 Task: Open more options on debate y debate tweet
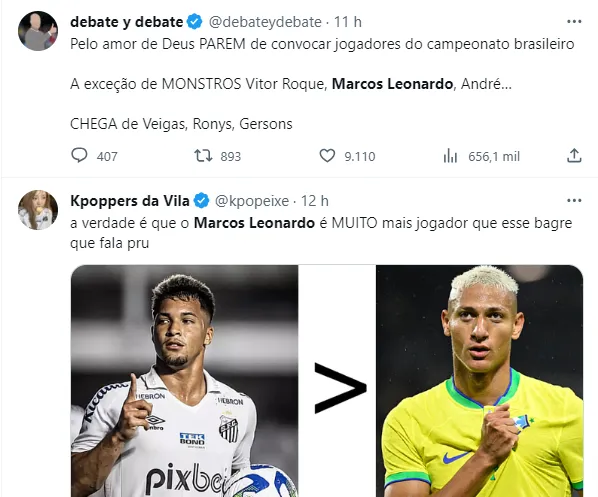[574, 22]
